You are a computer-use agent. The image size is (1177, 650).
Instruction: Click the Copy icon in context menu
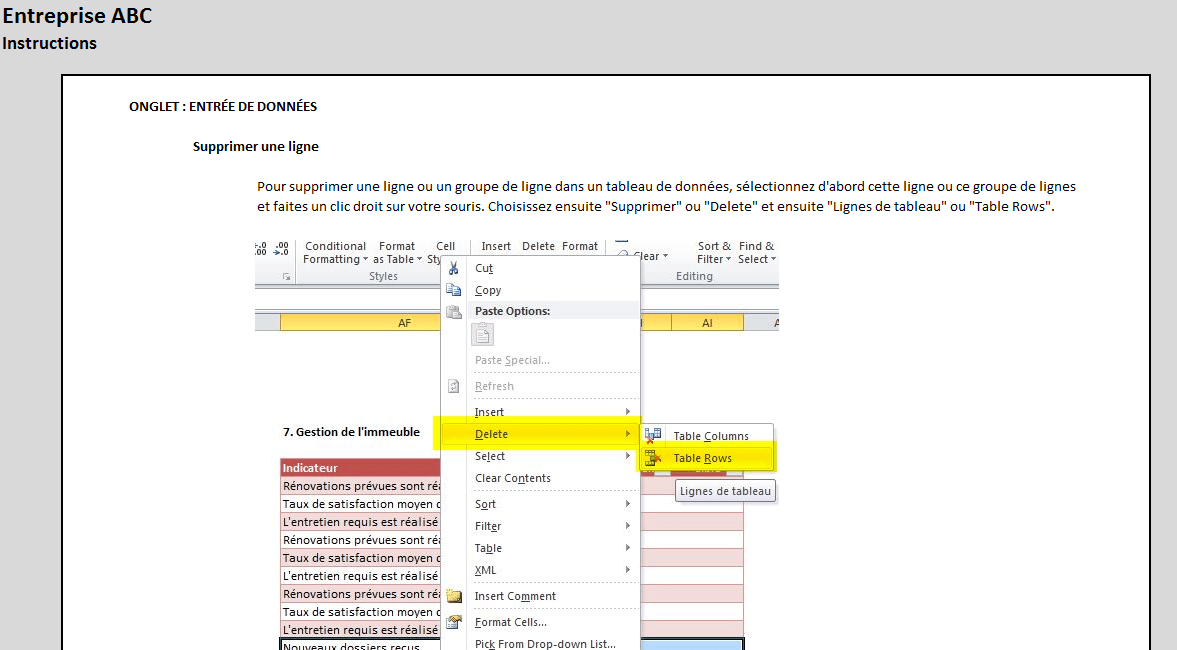coord(454,290)
